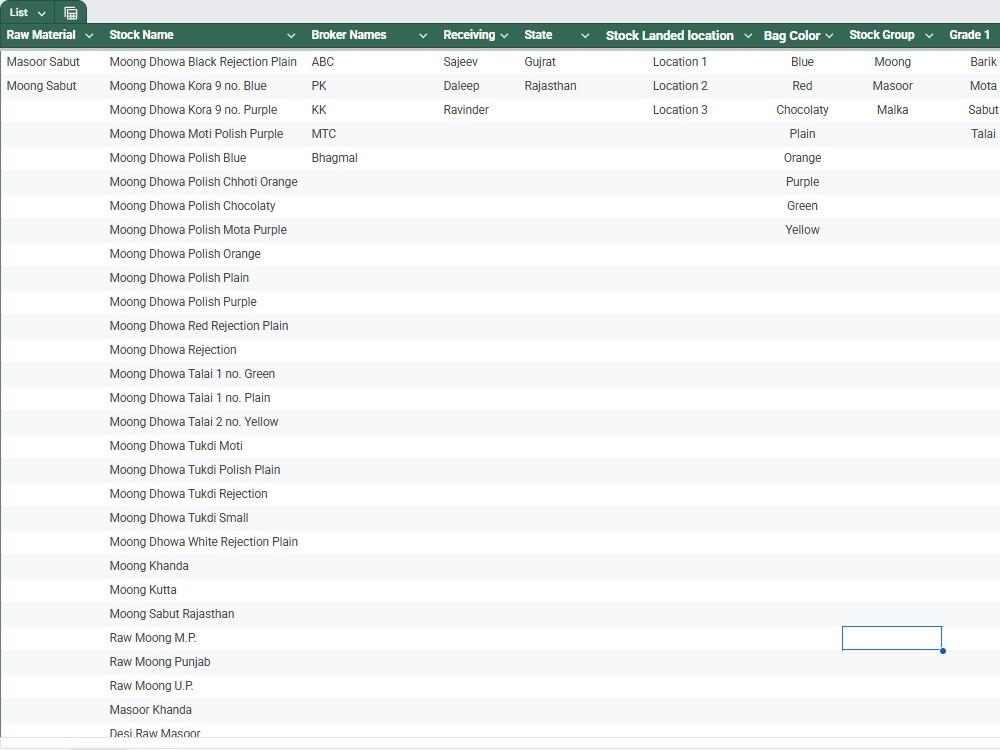
Task: Select Moong Dhowa Polish Chhoti Orange cell
Action: (x=203, y=182)
